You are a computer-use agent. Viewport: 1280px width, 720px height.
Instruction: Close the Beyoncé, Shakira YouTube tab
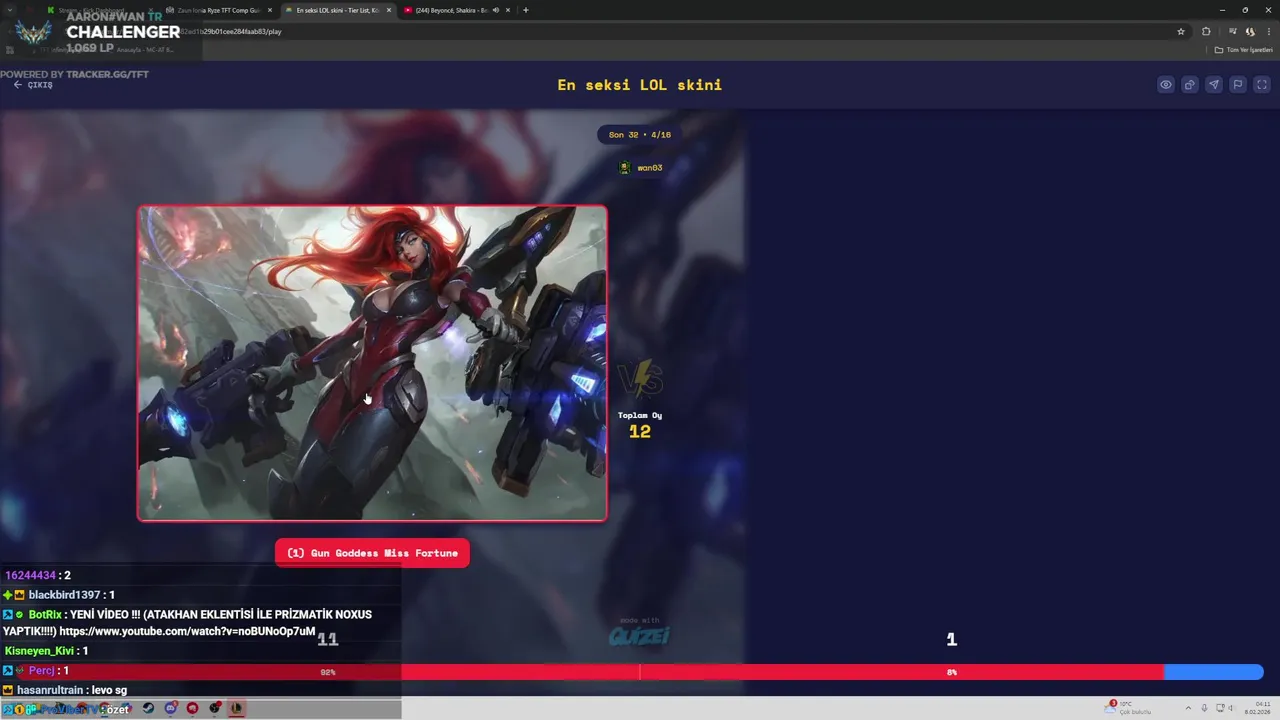[509, 10]
